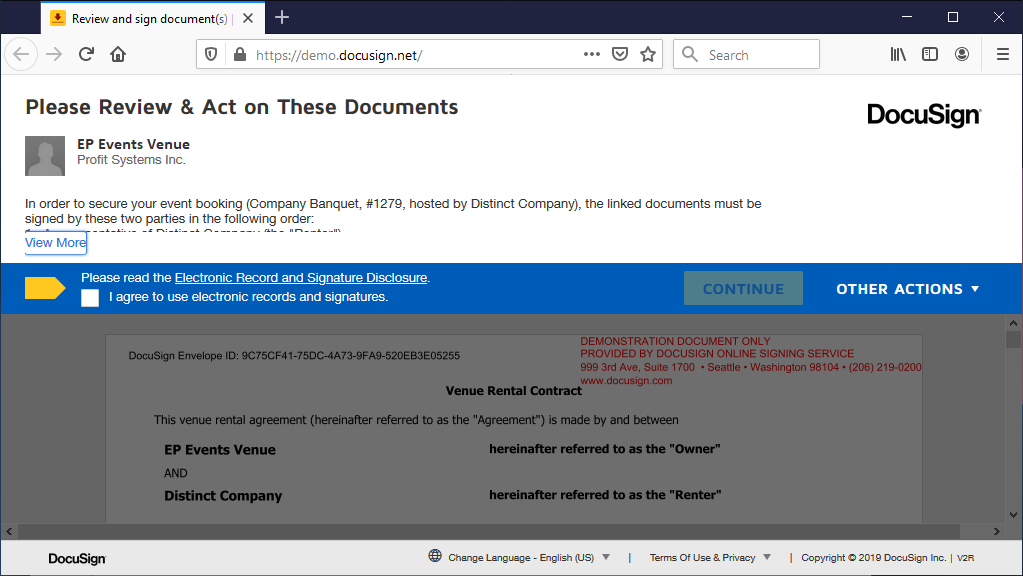
Task: Toggle browser sidebar view
Action: click(x=930, y=54)
